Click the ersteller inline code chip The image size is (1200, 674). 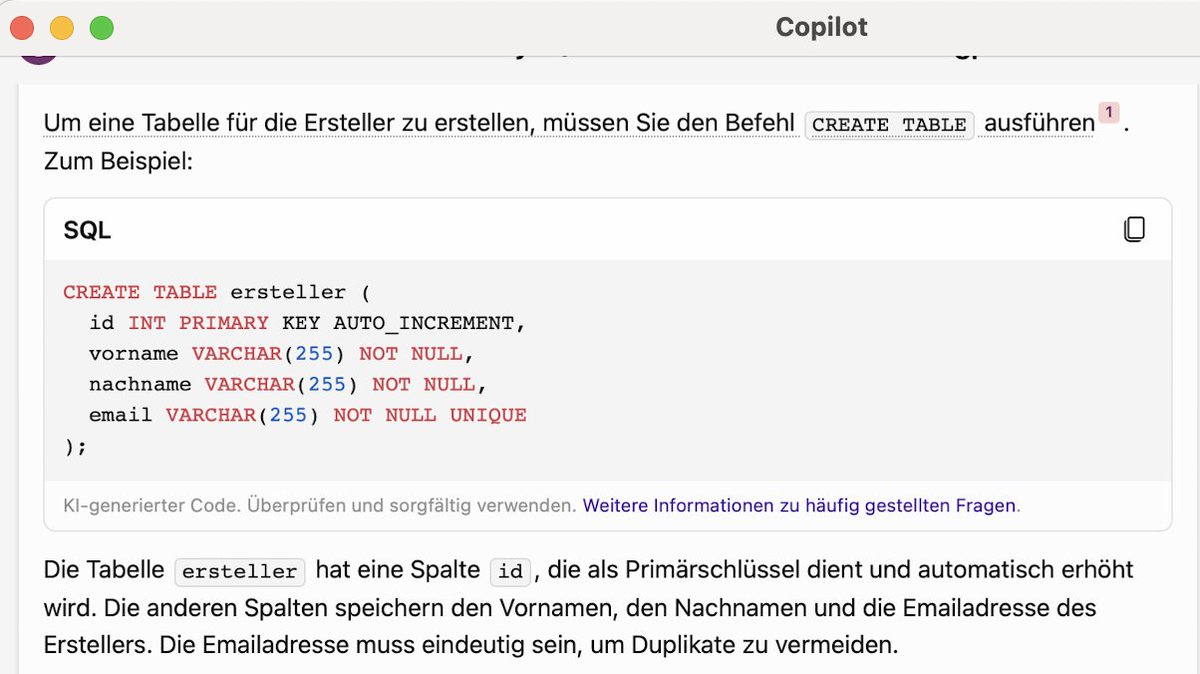[239, 571]
